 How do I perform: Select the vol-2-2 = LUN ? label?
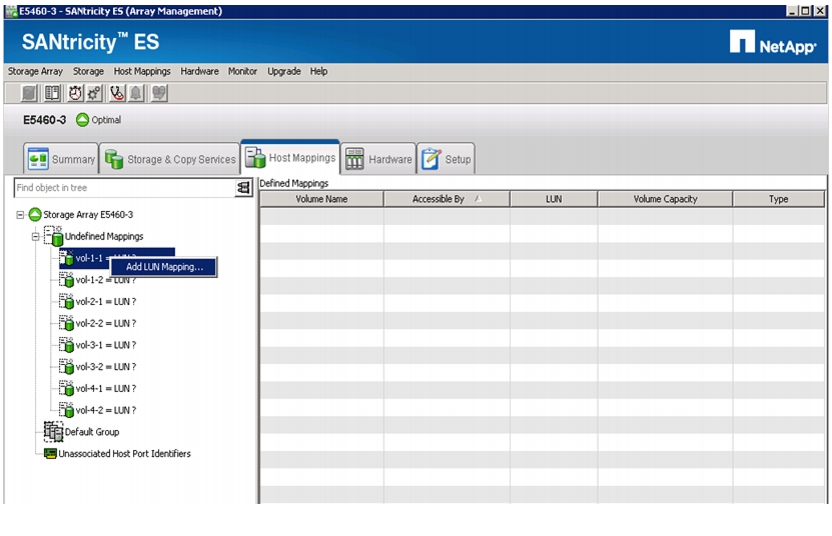tap(106, 323)
